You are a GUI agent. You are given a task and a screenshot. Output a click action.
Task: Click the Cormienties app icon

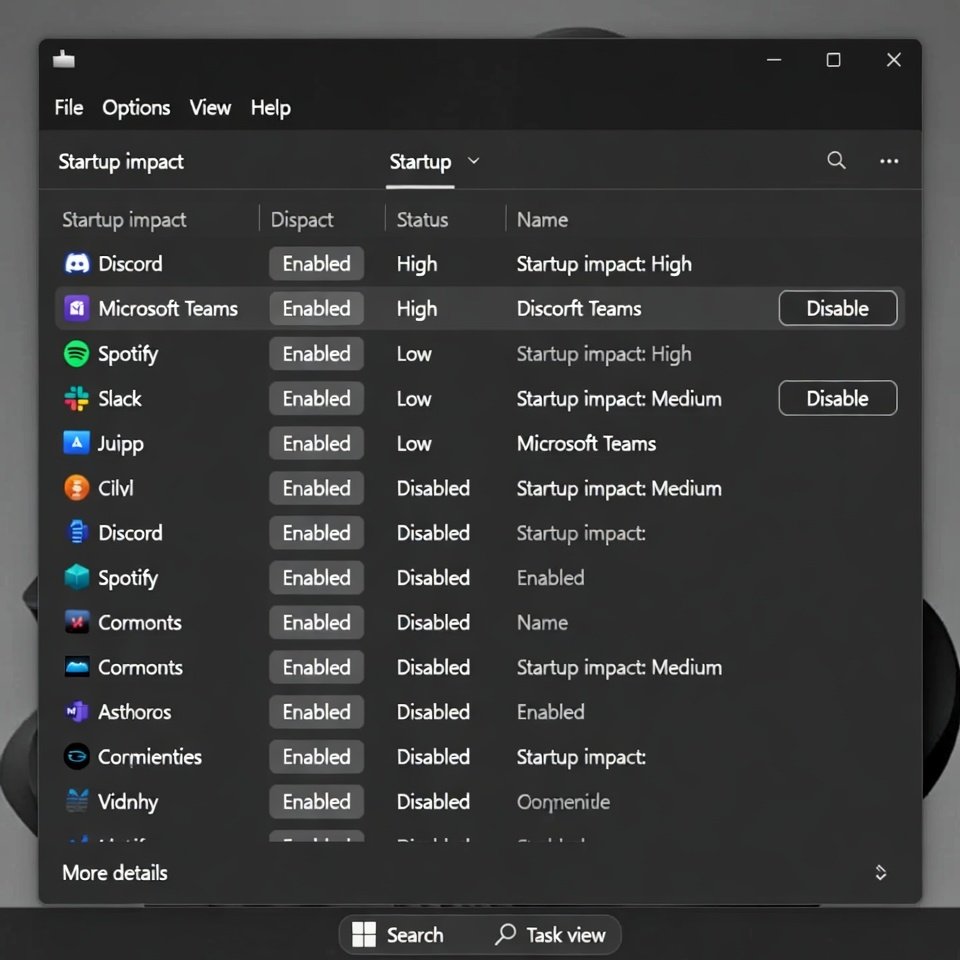(x=77, y=757)
